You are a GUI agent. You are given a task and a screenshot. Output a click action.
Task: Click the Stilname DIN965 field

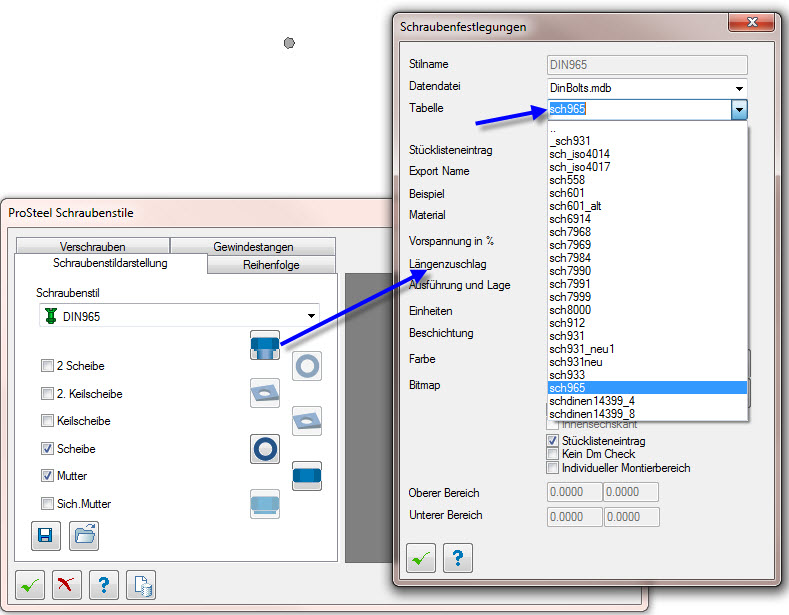647,65
